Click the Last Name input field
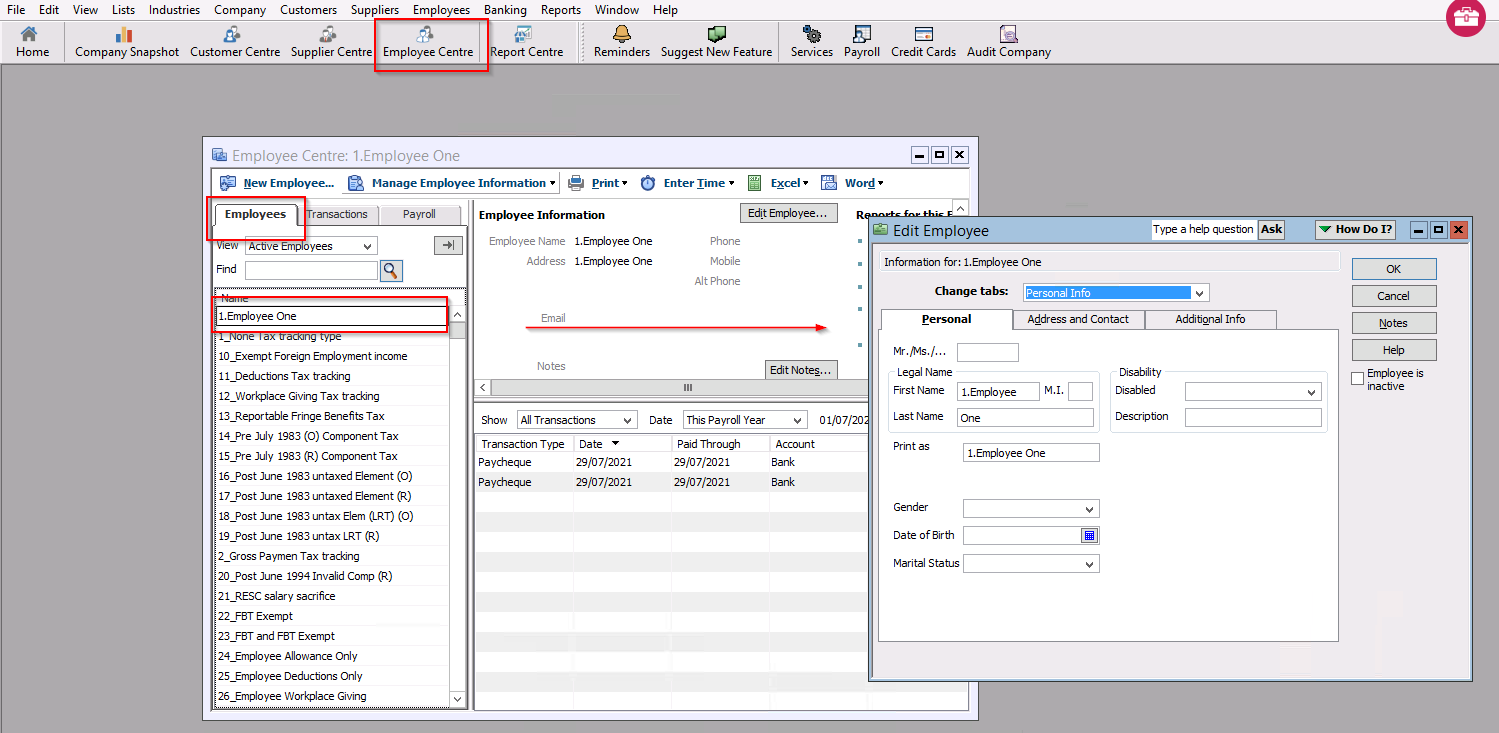This screenshot has width=1499, height=733. click(x=1025, y=418)
